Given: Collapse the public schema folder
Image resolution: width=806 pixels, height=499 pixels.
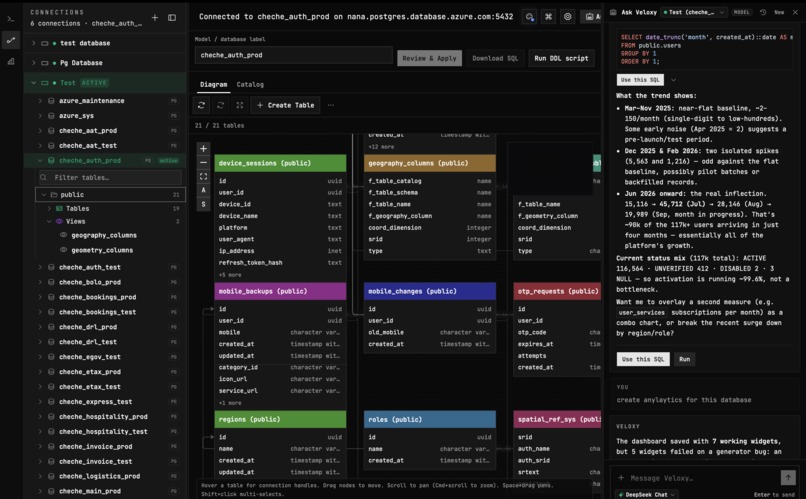Looking at the screenshot, I should [44, 195].
